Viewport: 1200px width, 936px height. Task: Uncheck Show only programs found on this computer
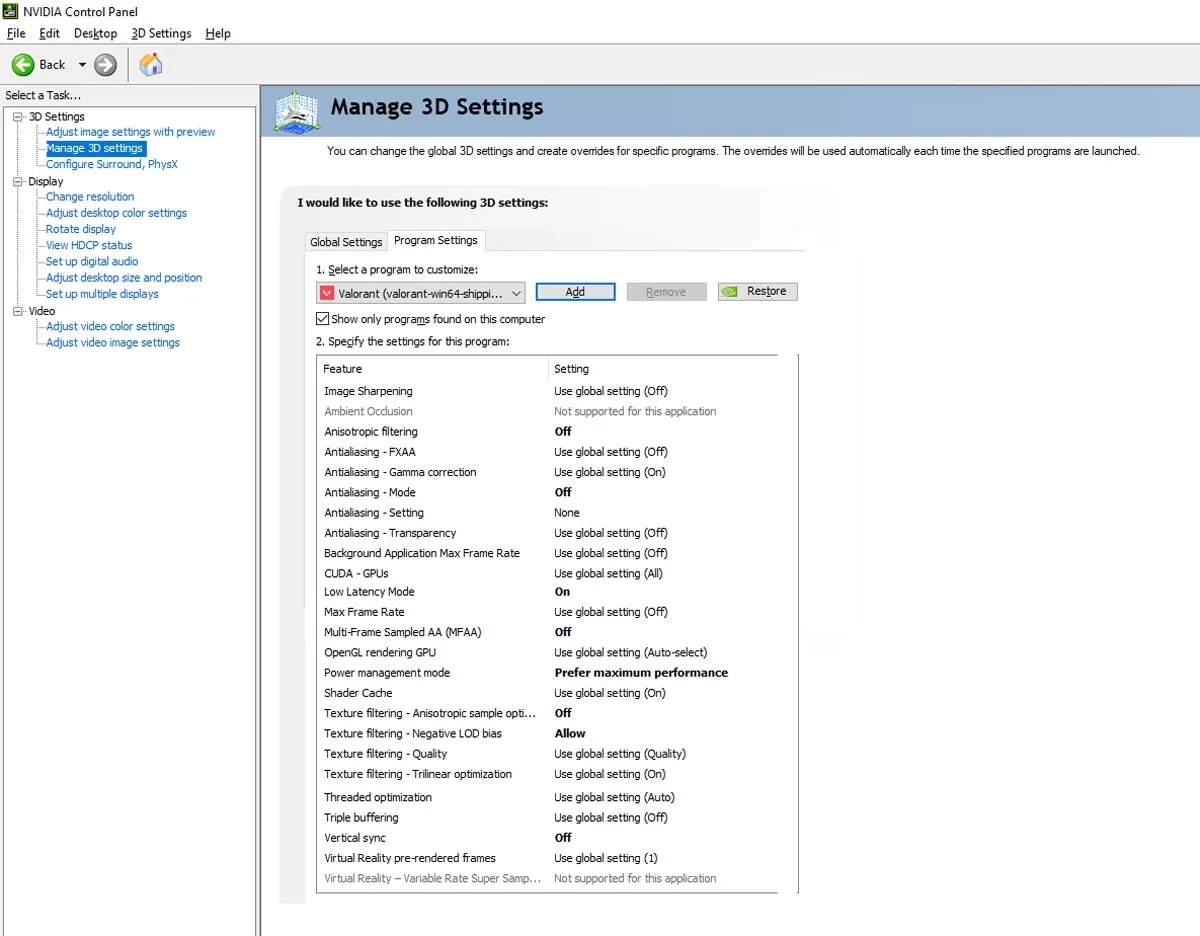[322, 319]
